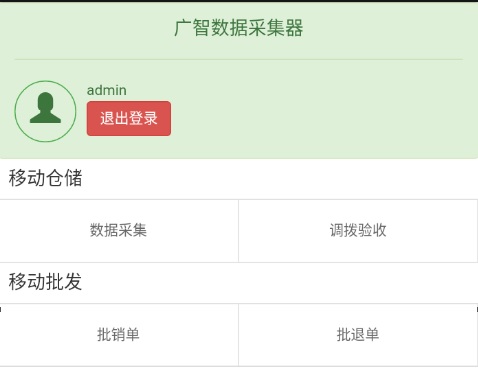Tap the 数据采集 text label
Image resolution: width=478 pixels, height=373 pixels.
coord(118,230)
